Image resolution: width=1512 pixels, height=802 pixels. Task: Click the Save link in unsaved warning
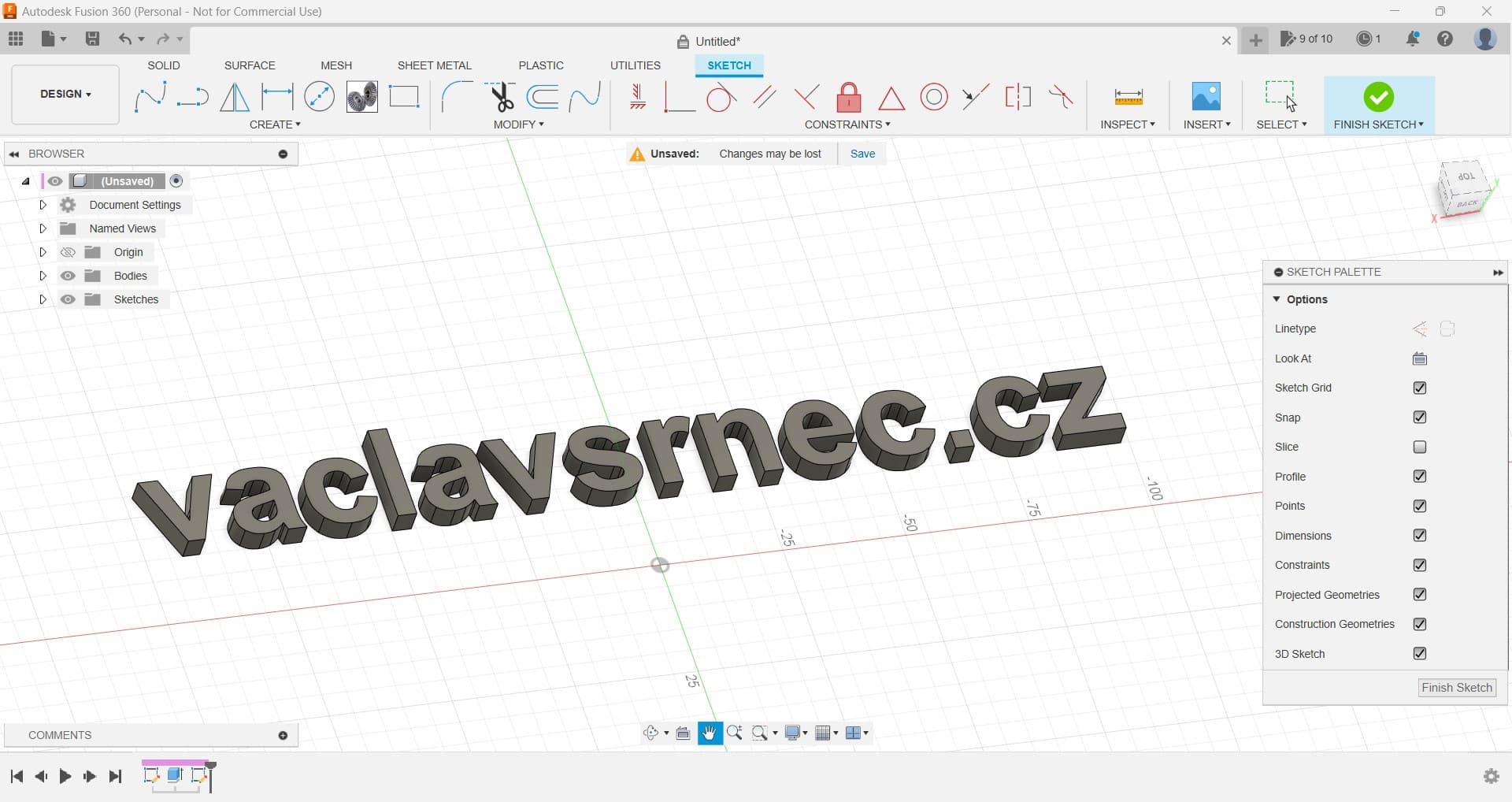tap(862, 154)
